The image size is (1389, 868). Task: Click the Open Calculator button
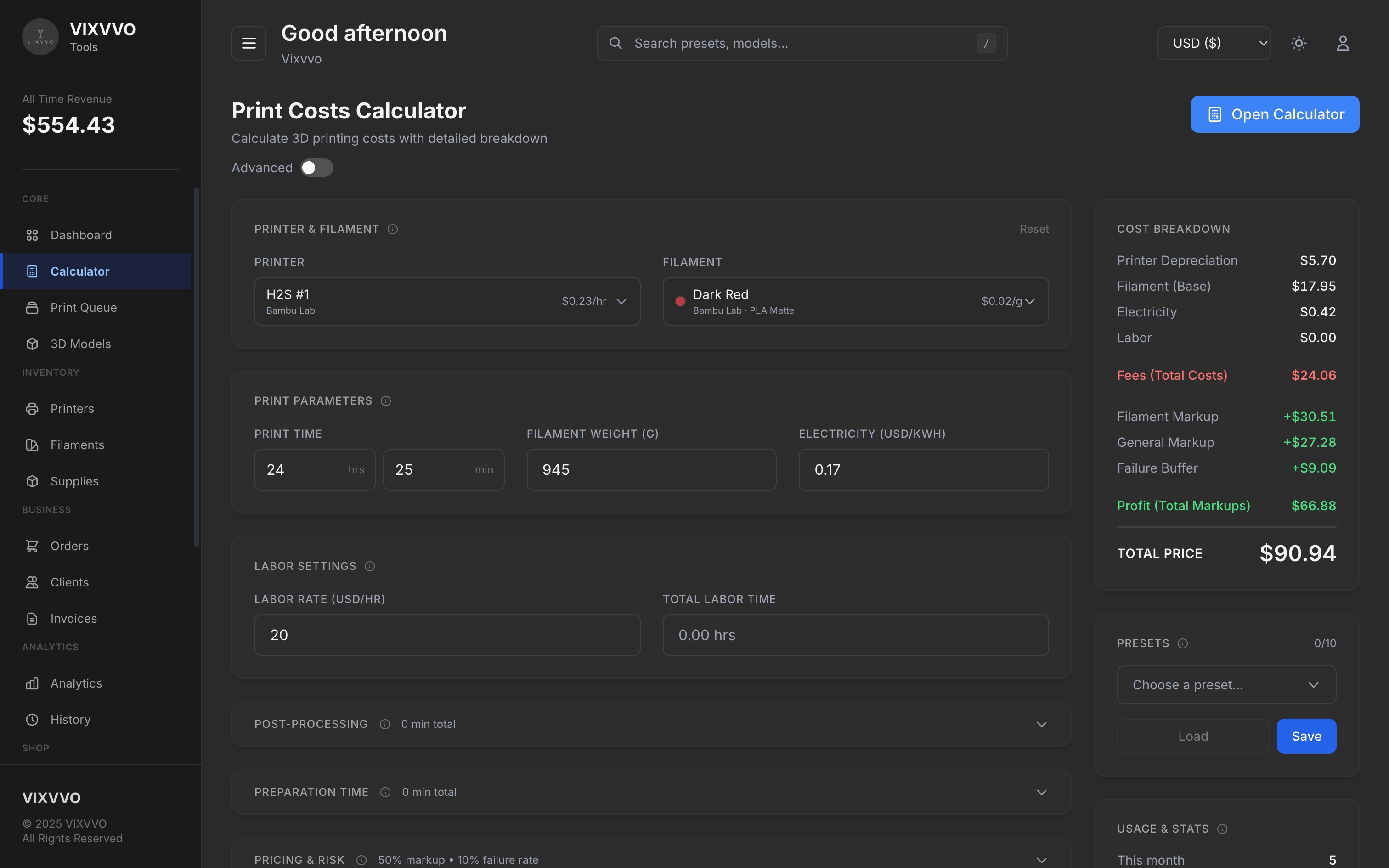[x=1275, y=114]
